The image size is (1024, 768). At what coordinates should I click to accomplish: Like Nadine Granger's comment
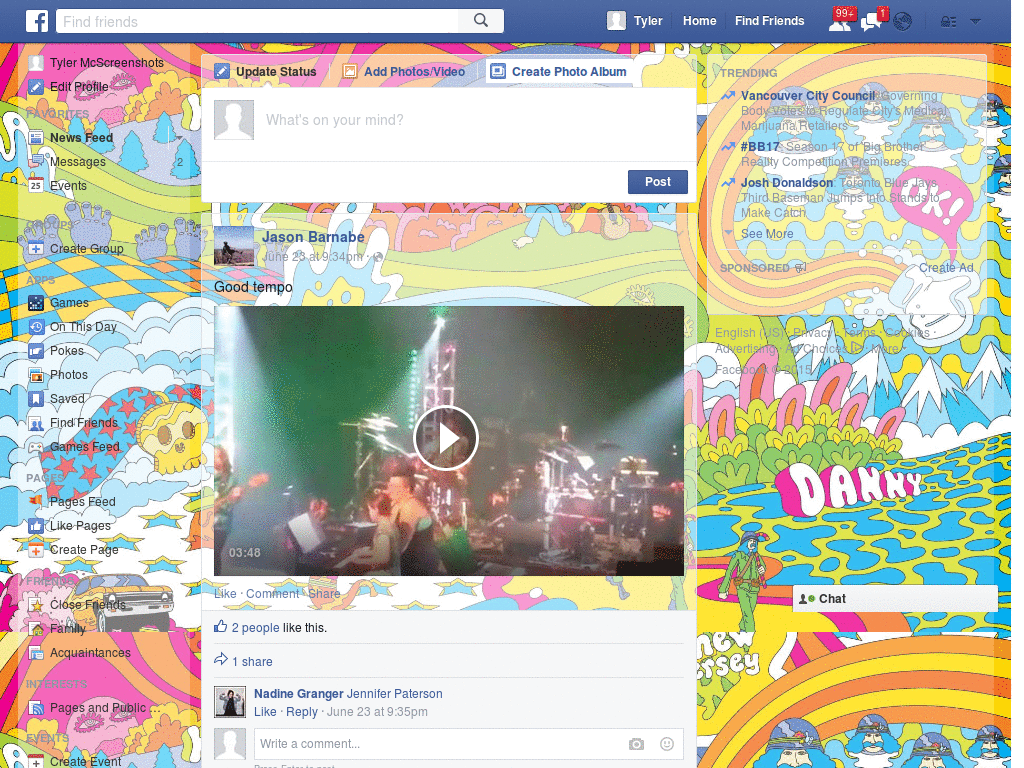pyautogui.click(x=265, y=712)
